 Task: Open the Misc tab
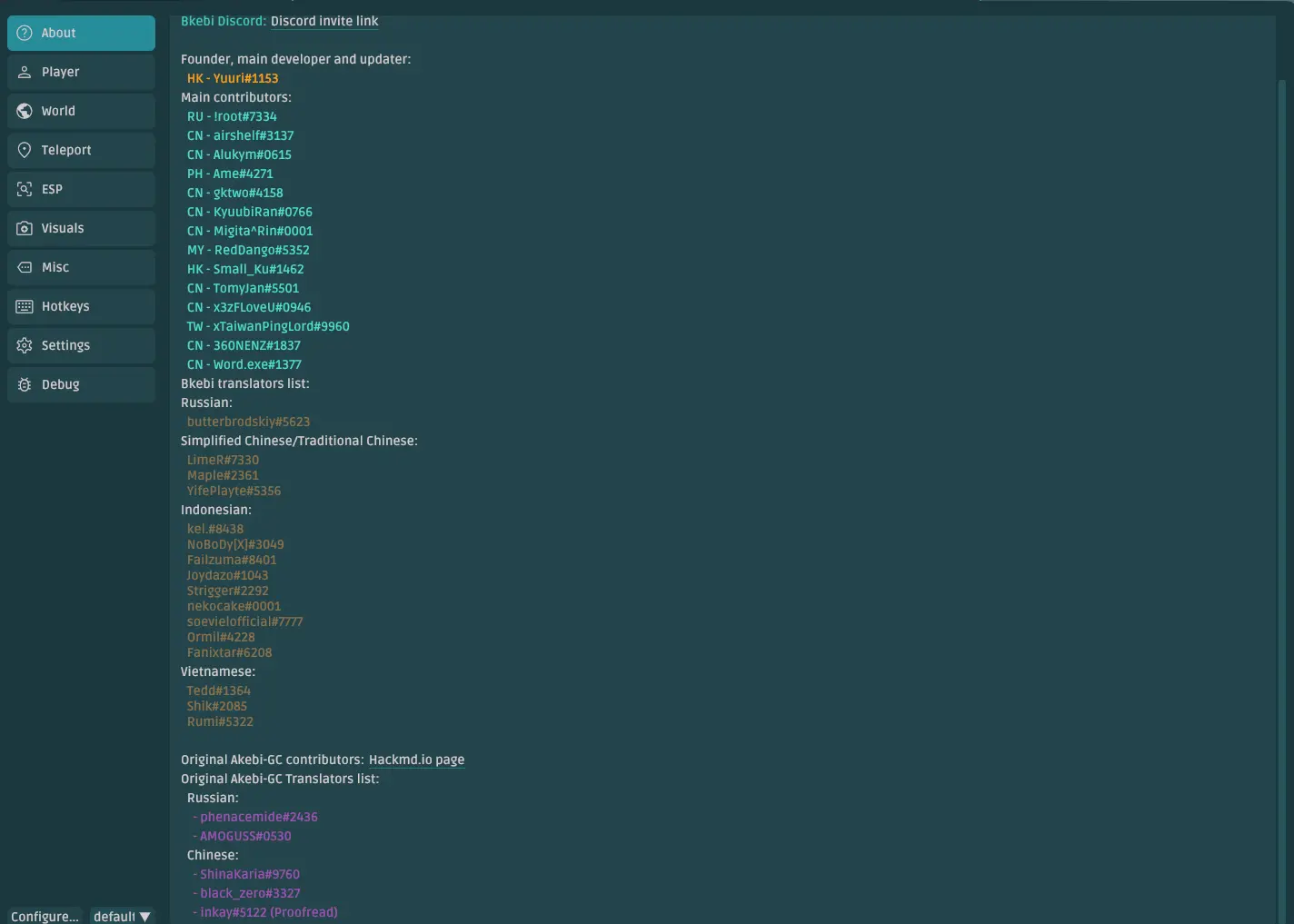(81, 267)
